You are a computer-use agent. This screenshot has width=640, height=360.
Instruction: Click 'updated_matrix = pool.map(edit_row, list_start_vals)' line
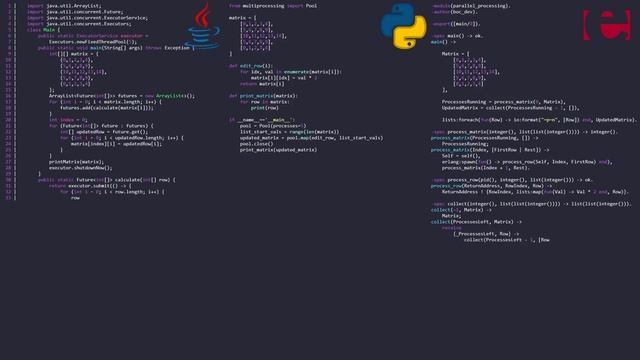[312, 138]
